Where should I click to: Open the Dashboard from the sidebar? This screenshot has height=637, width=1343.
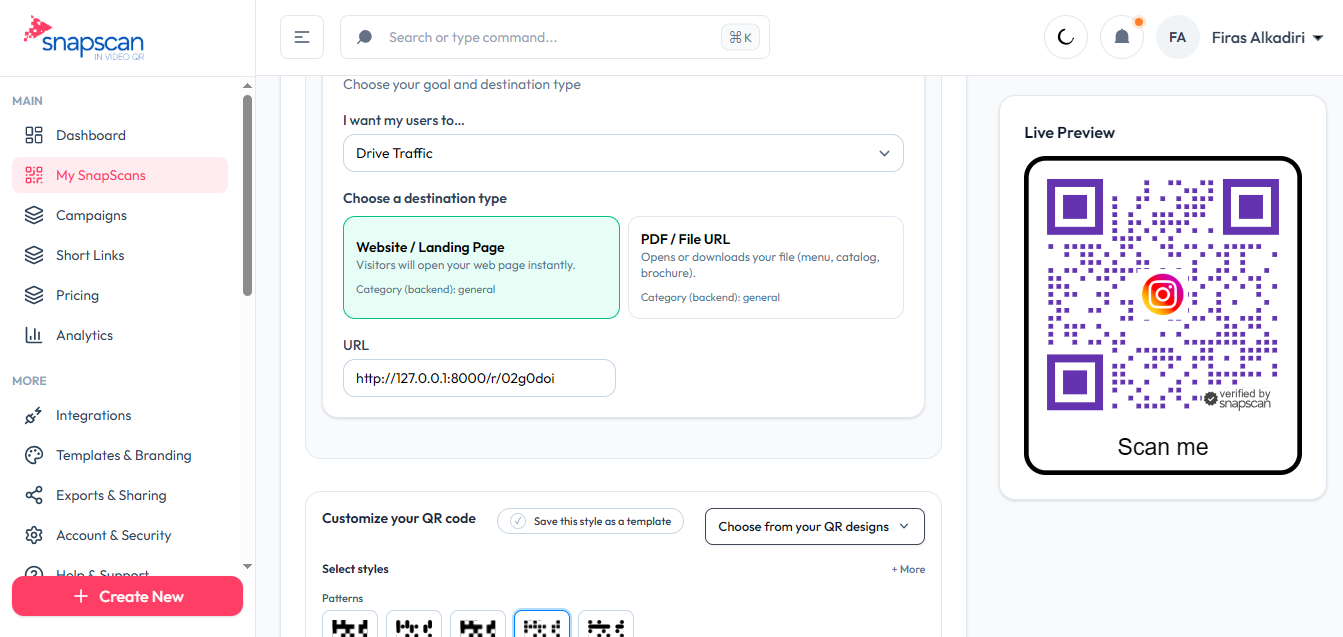(x=89, y=134)
